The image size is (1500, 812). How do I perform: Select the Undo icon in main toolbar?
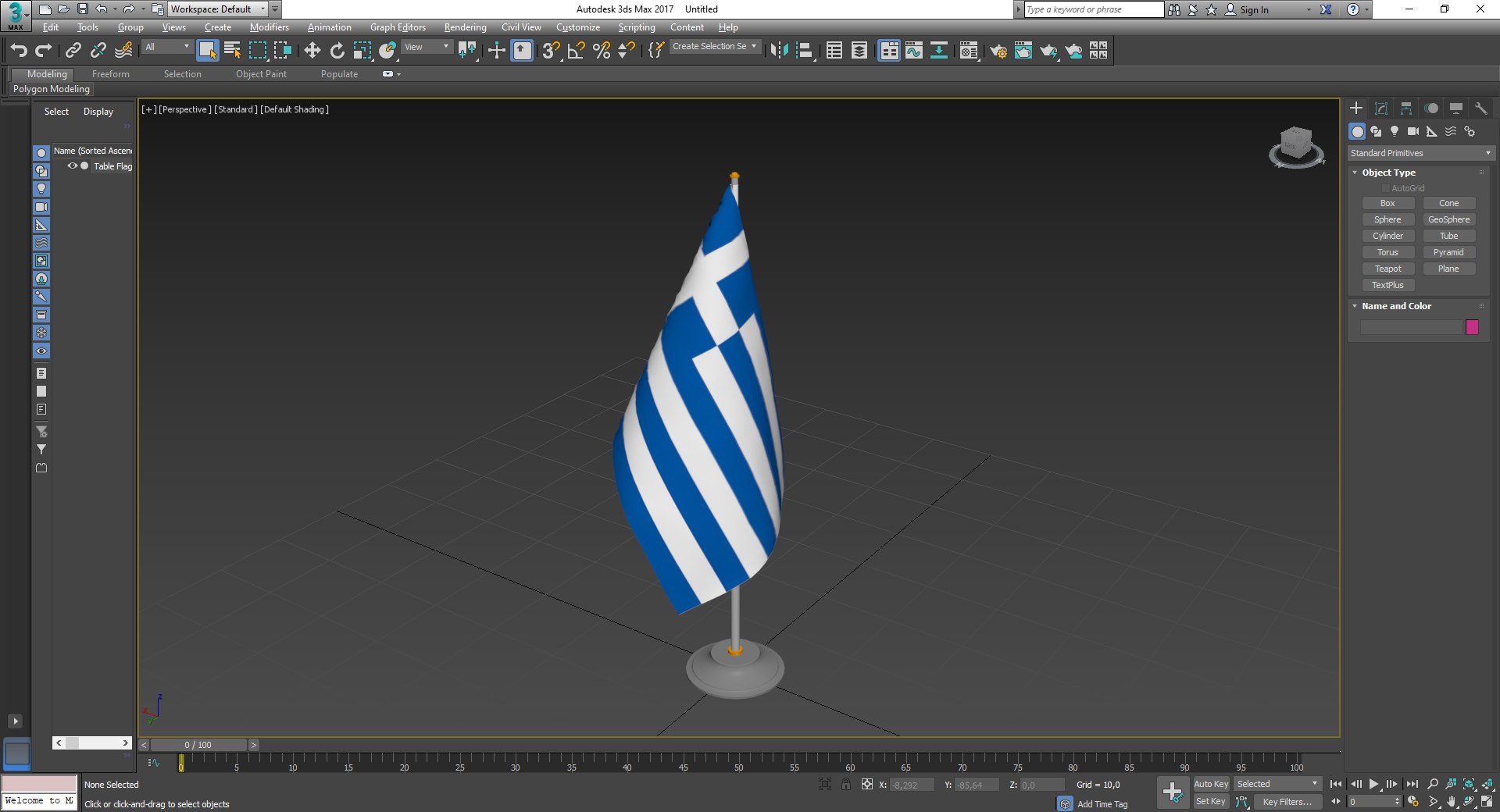pos(19,51)
